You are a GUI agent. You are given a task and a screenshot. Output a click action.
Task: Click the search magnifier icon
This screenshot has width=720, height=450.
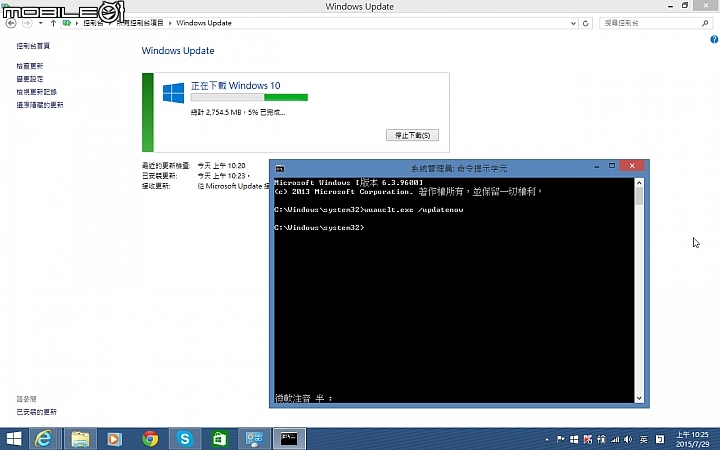705,23
